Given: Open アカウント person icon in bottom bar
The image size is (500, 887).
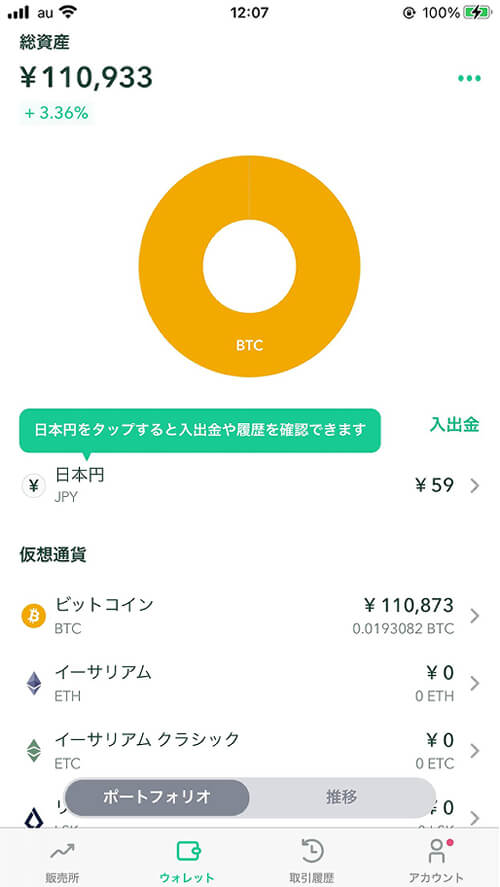Looking at the screenshot, I should [437, 850].
